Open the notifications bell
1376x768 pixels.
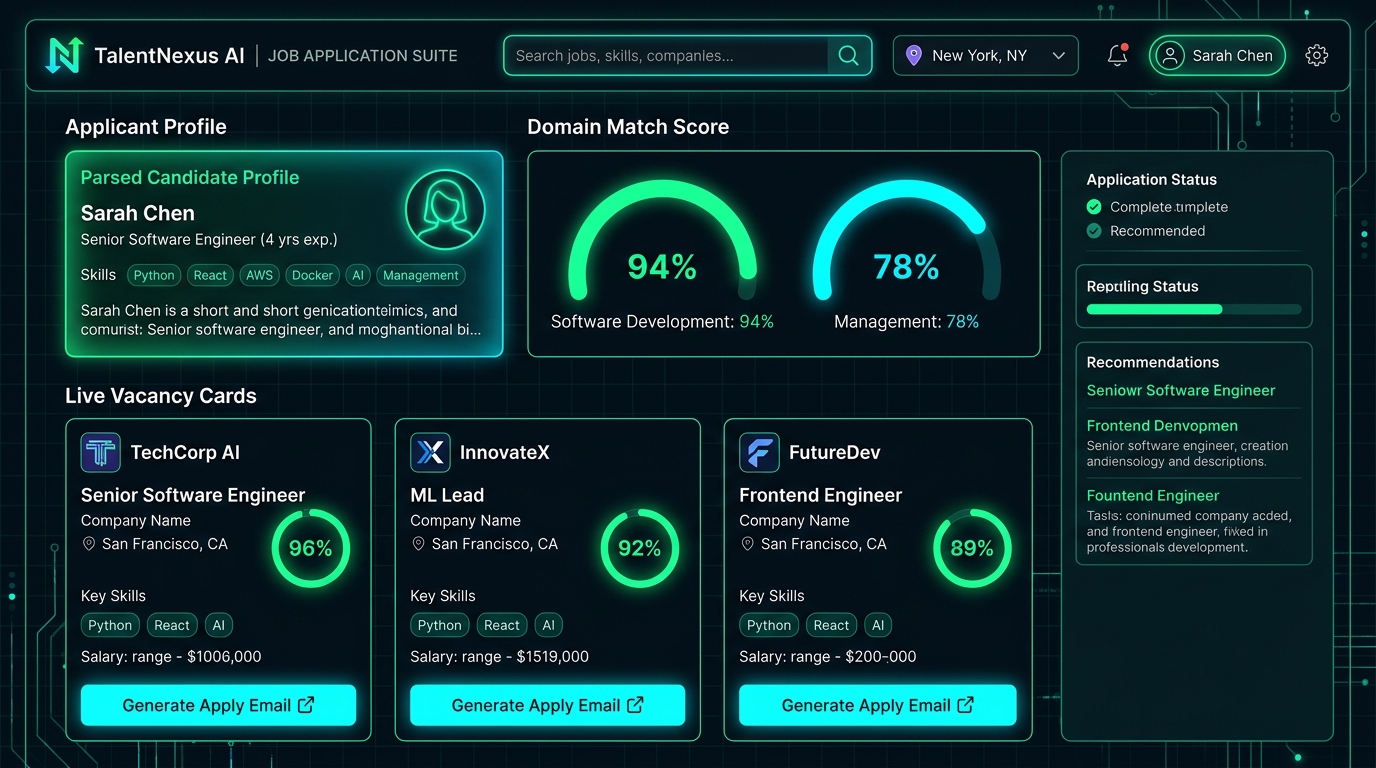[1118, 56]
